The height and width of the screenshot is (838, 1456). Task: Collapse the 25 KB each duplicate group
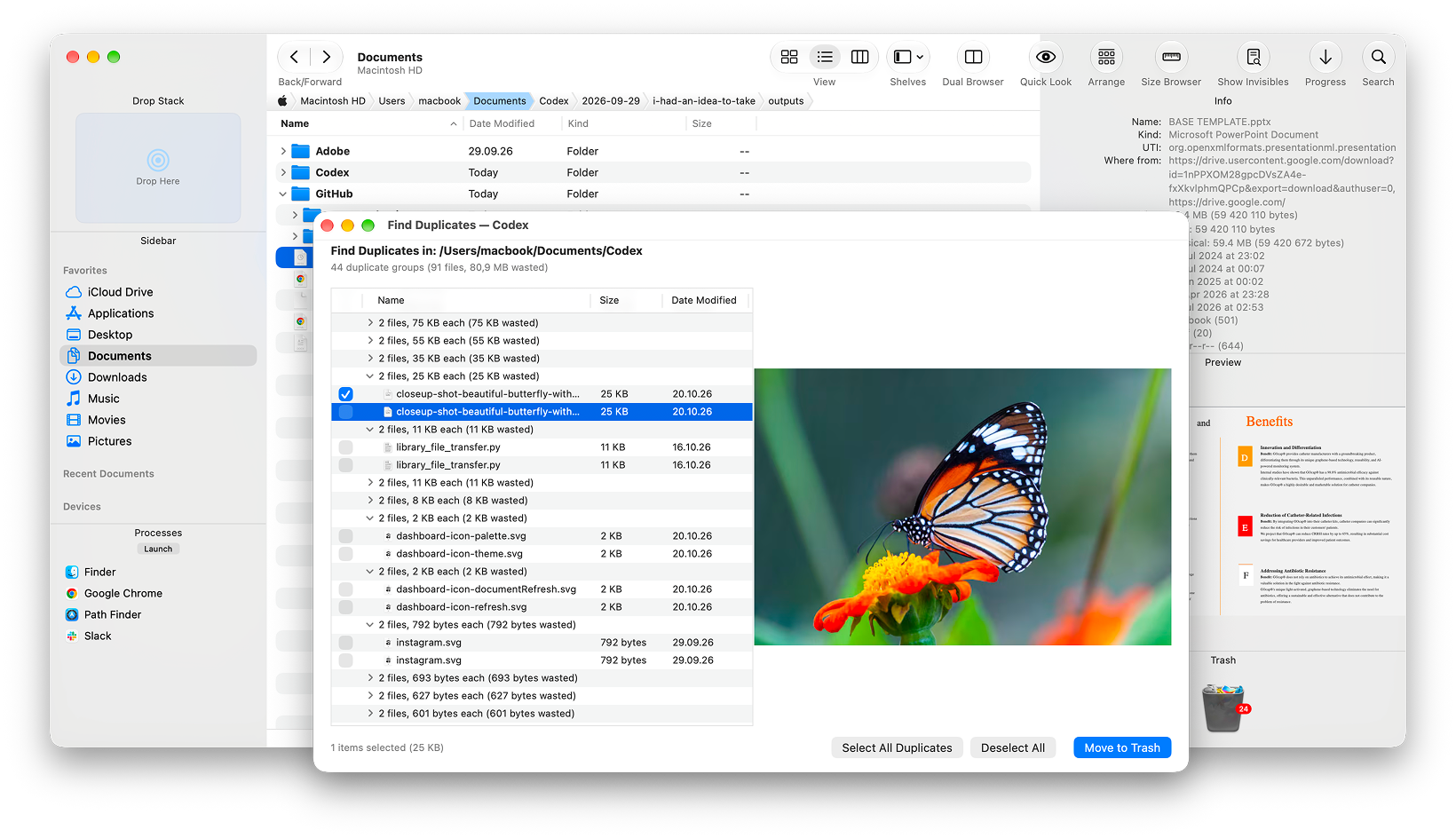(370, 376)
